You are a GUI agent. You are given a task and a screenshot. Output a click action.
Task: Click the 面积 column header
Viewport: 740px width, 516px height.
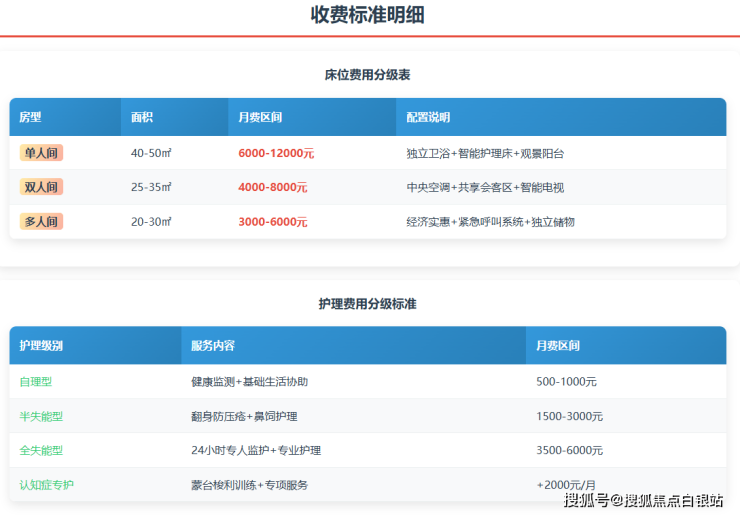pyautogui.click(x=142, y=117)
